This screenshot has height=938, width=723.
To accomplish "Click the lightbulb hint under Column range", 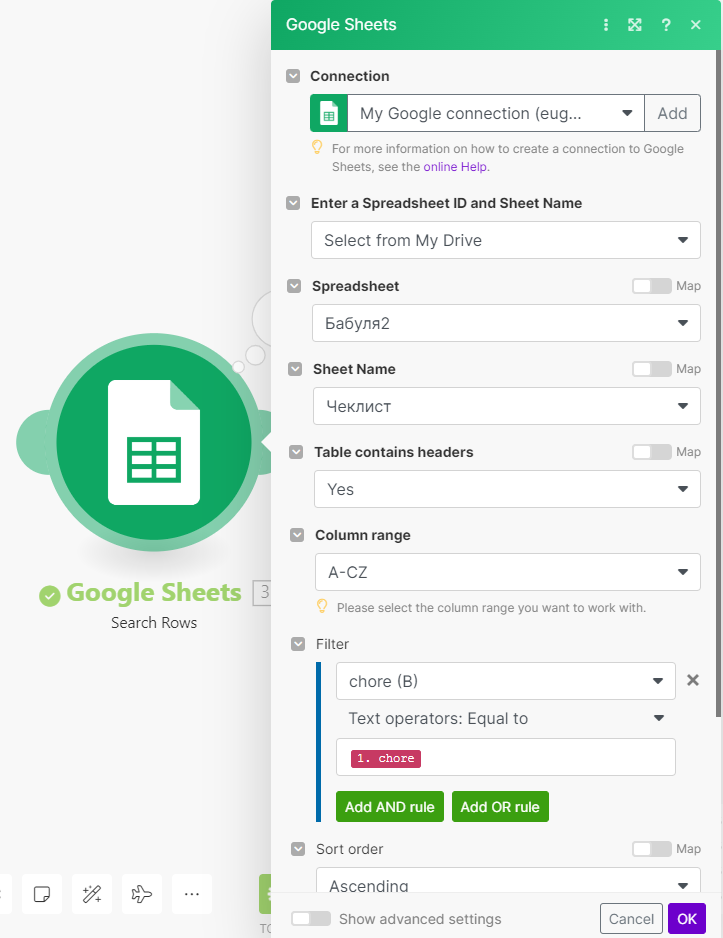I will [322, 607].
